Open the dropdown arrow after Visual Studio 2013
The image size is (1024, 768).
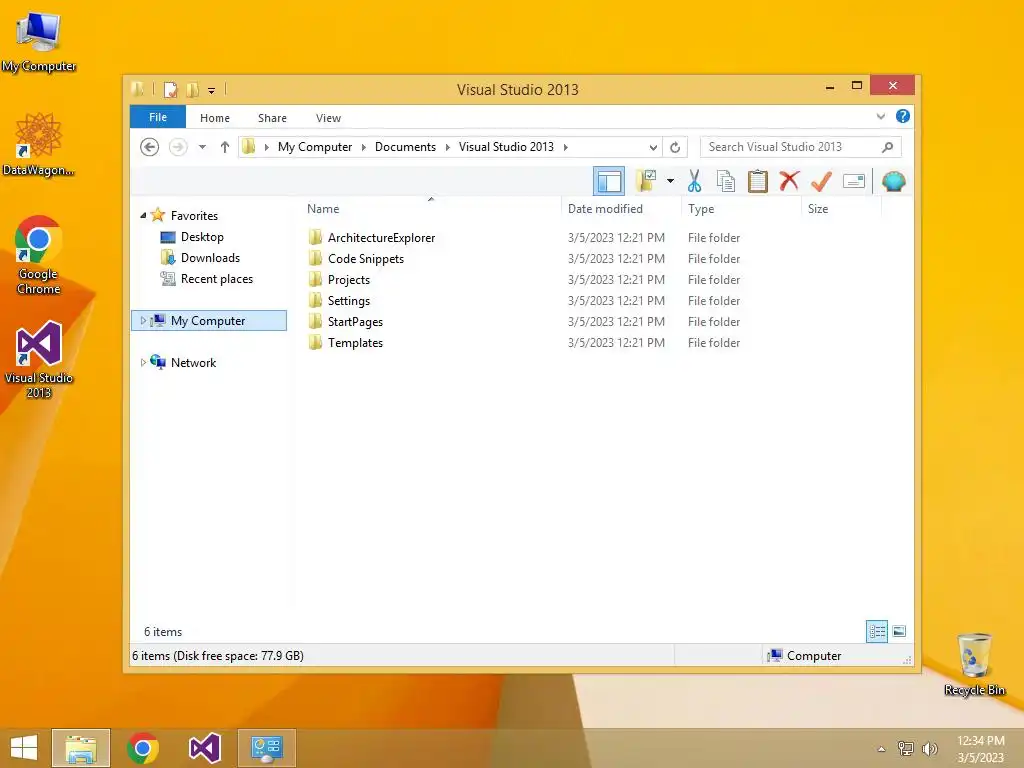[x=566, y=147]
